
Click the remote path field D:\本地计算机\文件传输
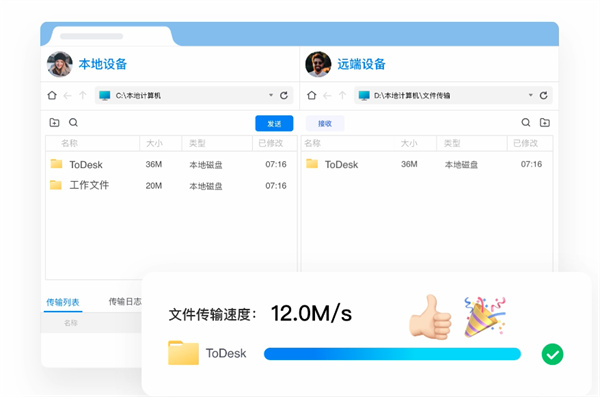[x=453, y=95]
